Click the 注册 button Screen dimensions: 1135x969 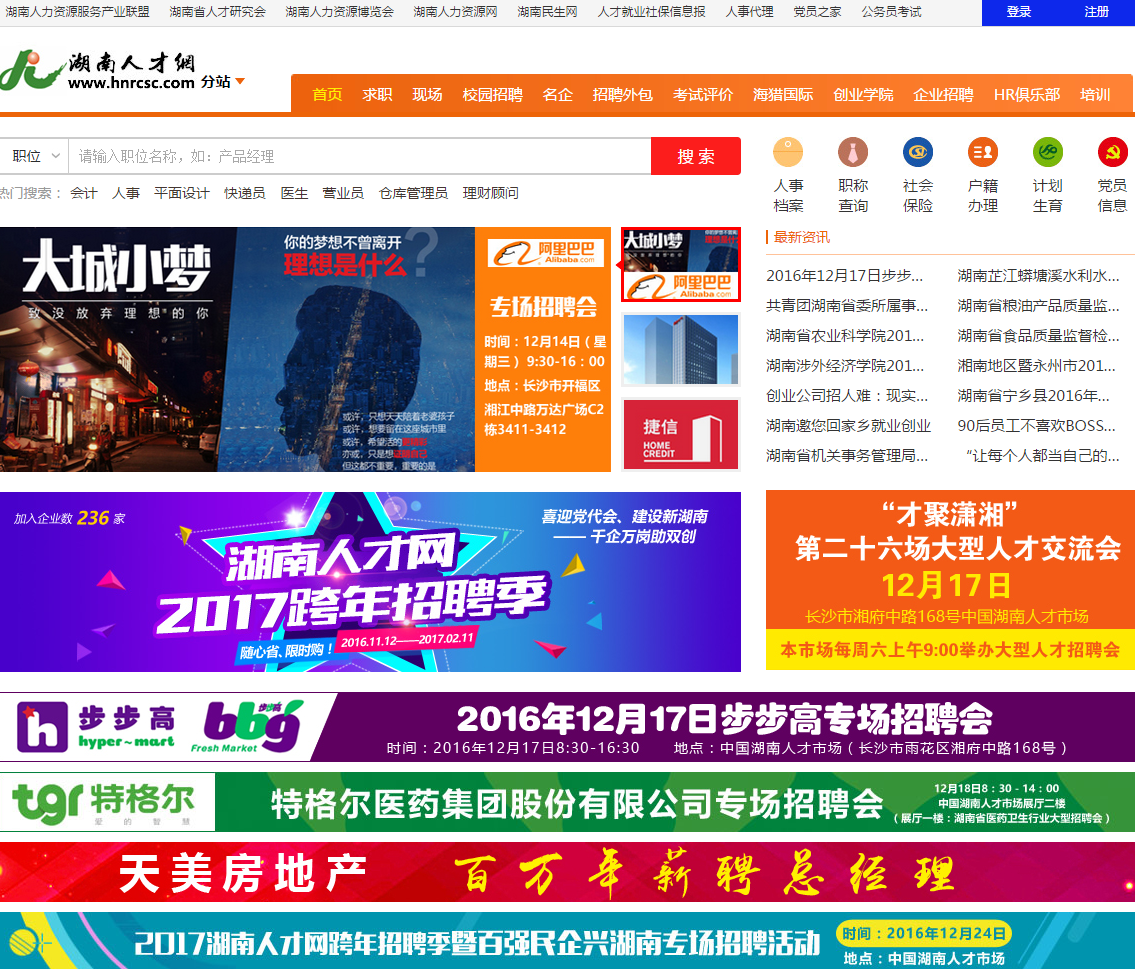click(x=1096, y=12)
